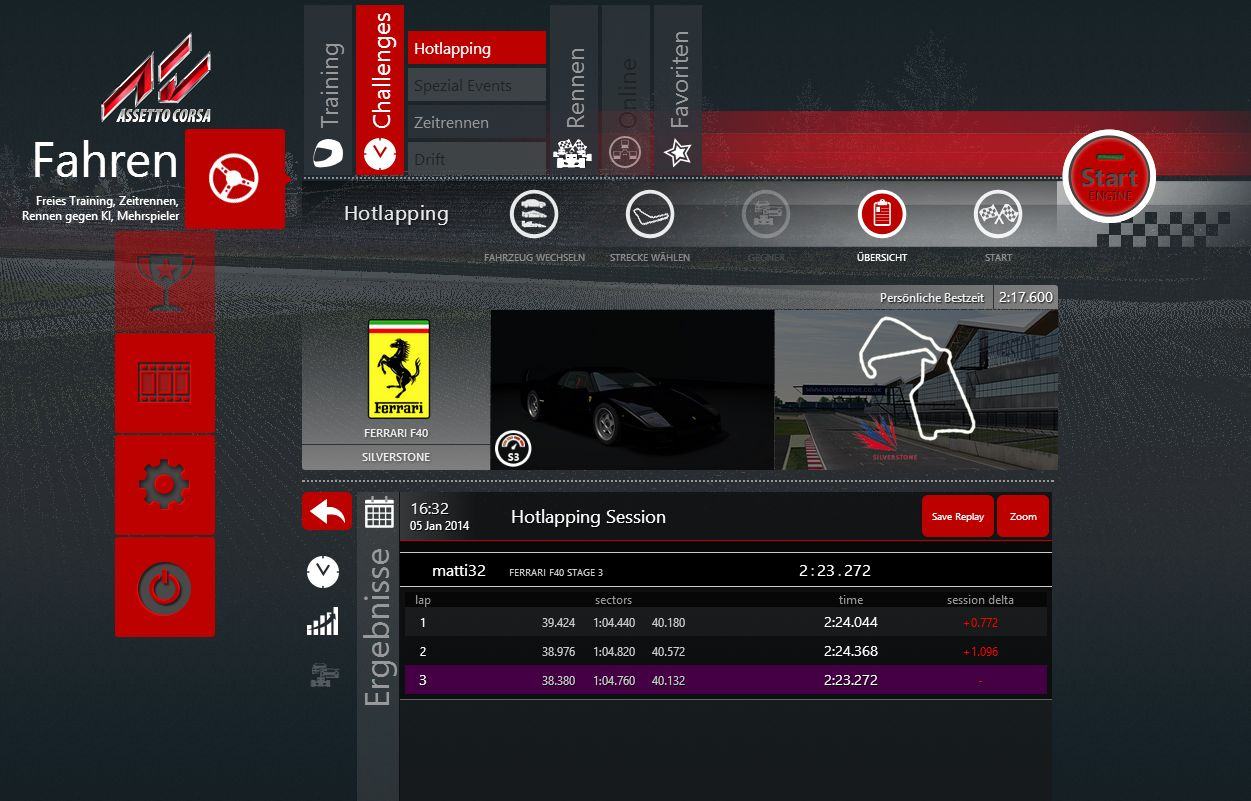Open the Challenges tab
Viewport: 1251px width, 801px height.
click(380, 90)
